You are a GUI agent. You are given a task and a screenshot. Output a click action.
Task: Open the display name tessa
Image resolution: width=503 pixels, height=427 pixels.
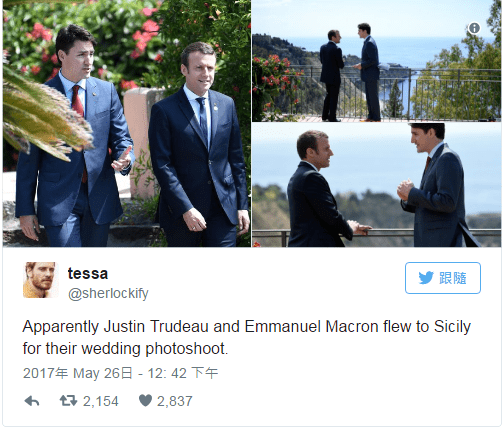(88, 273)
